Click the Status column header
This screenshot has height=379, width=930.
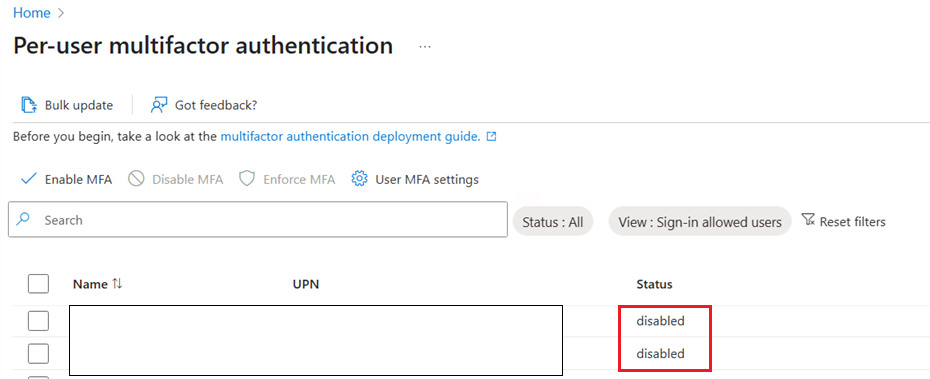654,284
